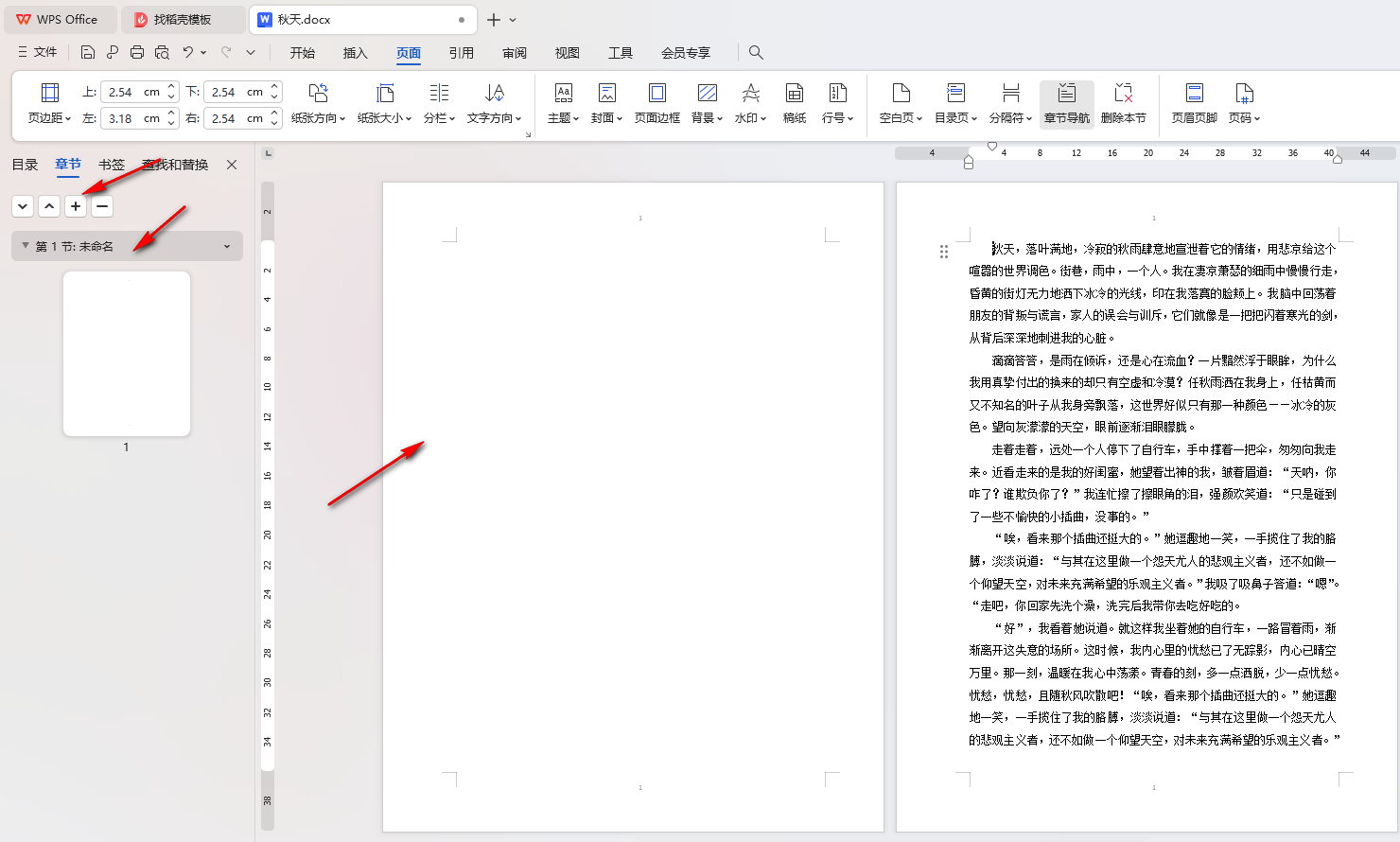Add a new section with plus button
The width and height of the screenshot is (1400, 842).
tap(77, 205)
